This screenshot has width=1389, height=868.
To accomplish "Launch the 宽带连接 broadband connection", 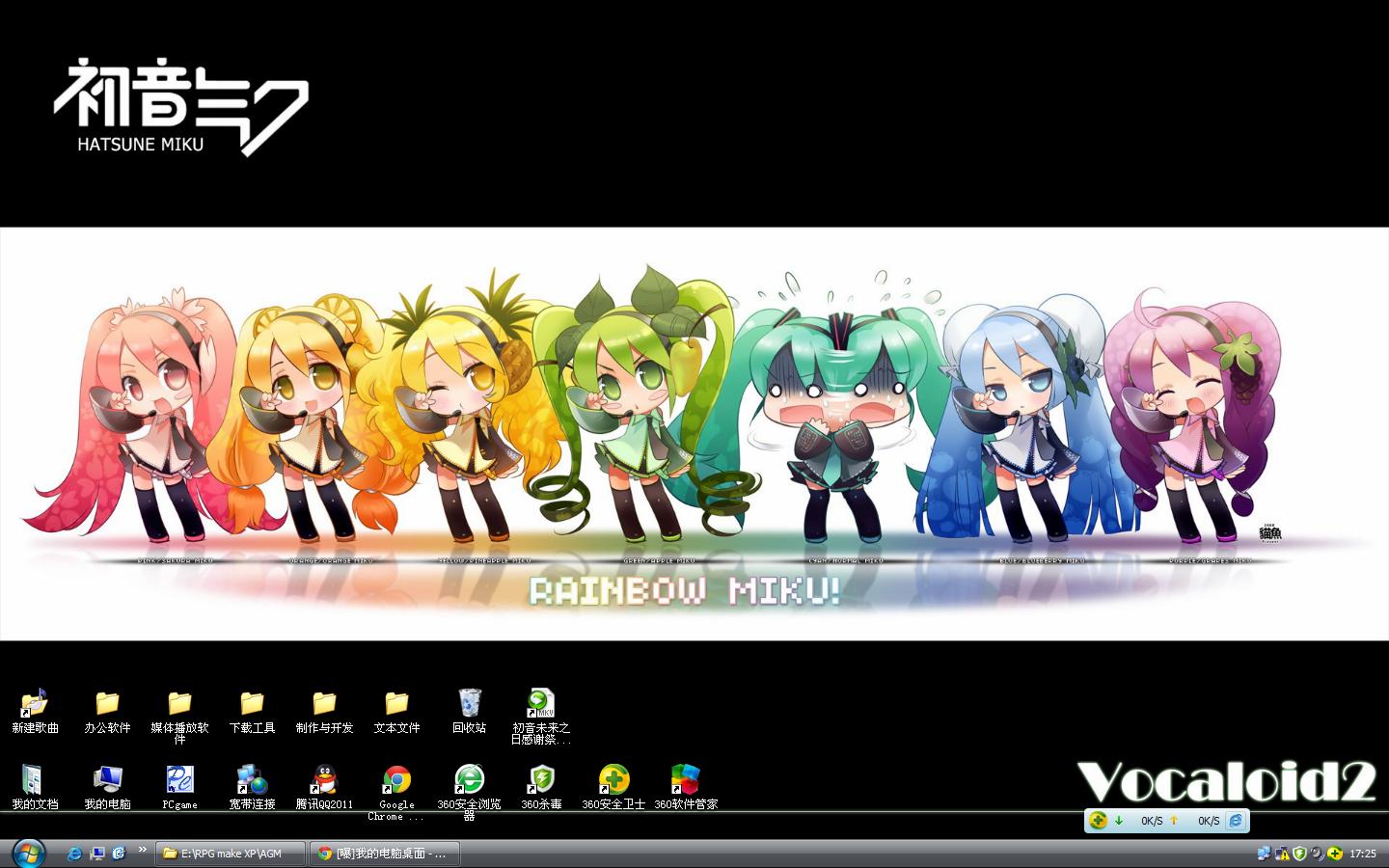I will pos(252,787).
